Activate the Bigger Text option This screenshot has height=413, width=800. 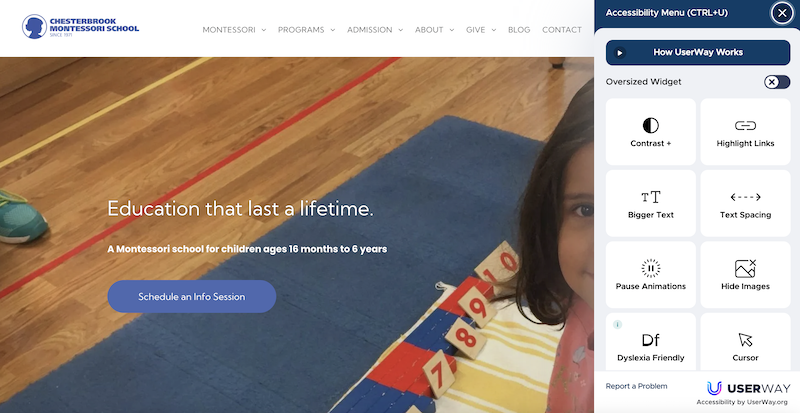coord(651,203)
